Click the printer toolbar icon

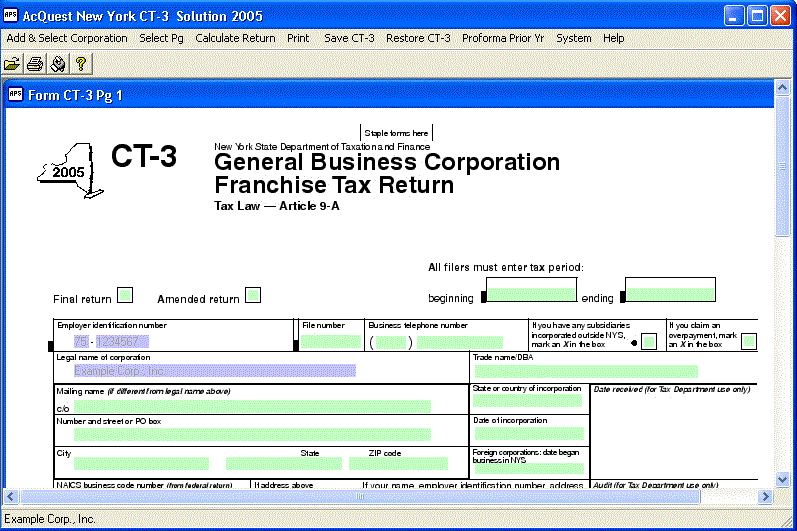click(x=35, y=64)
